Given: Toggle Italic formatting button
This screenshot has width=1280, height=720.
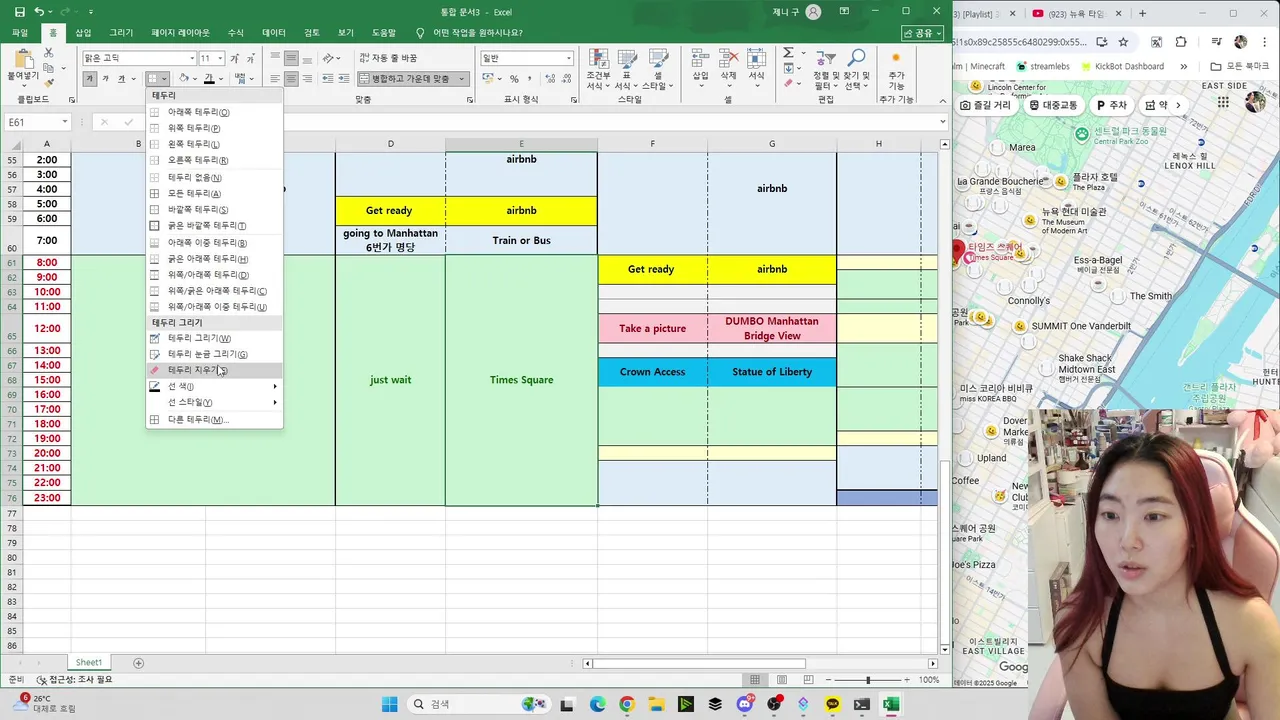Looking at the screenshot, I should [105, 78].
